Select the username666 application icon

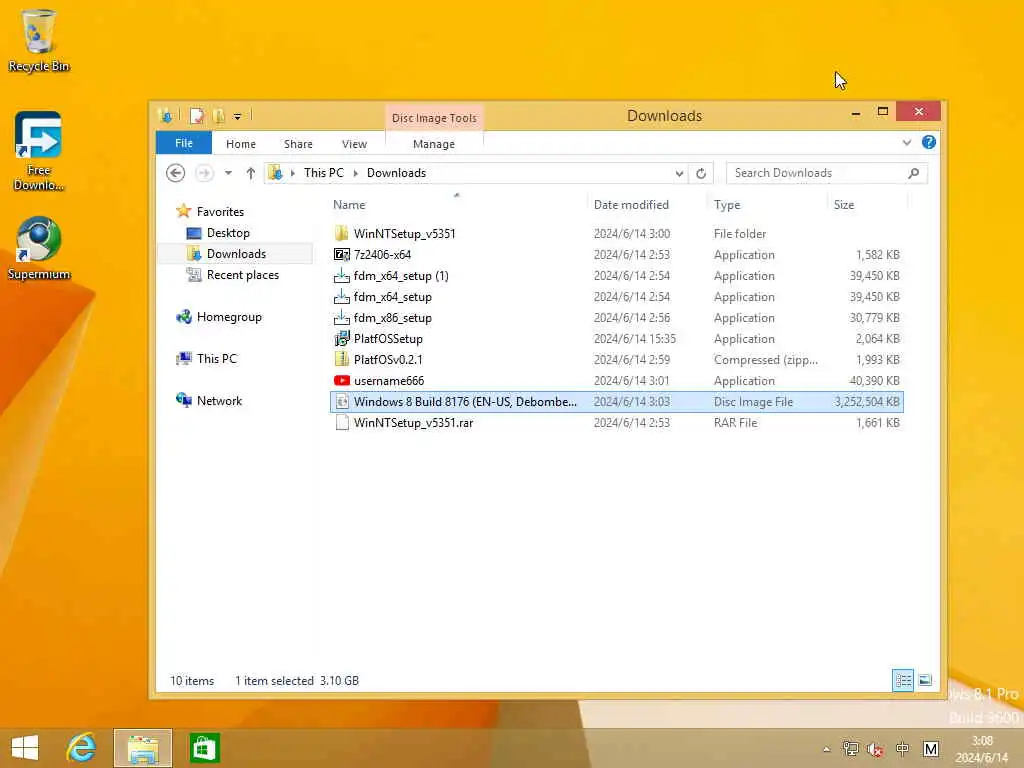point(342,381)
